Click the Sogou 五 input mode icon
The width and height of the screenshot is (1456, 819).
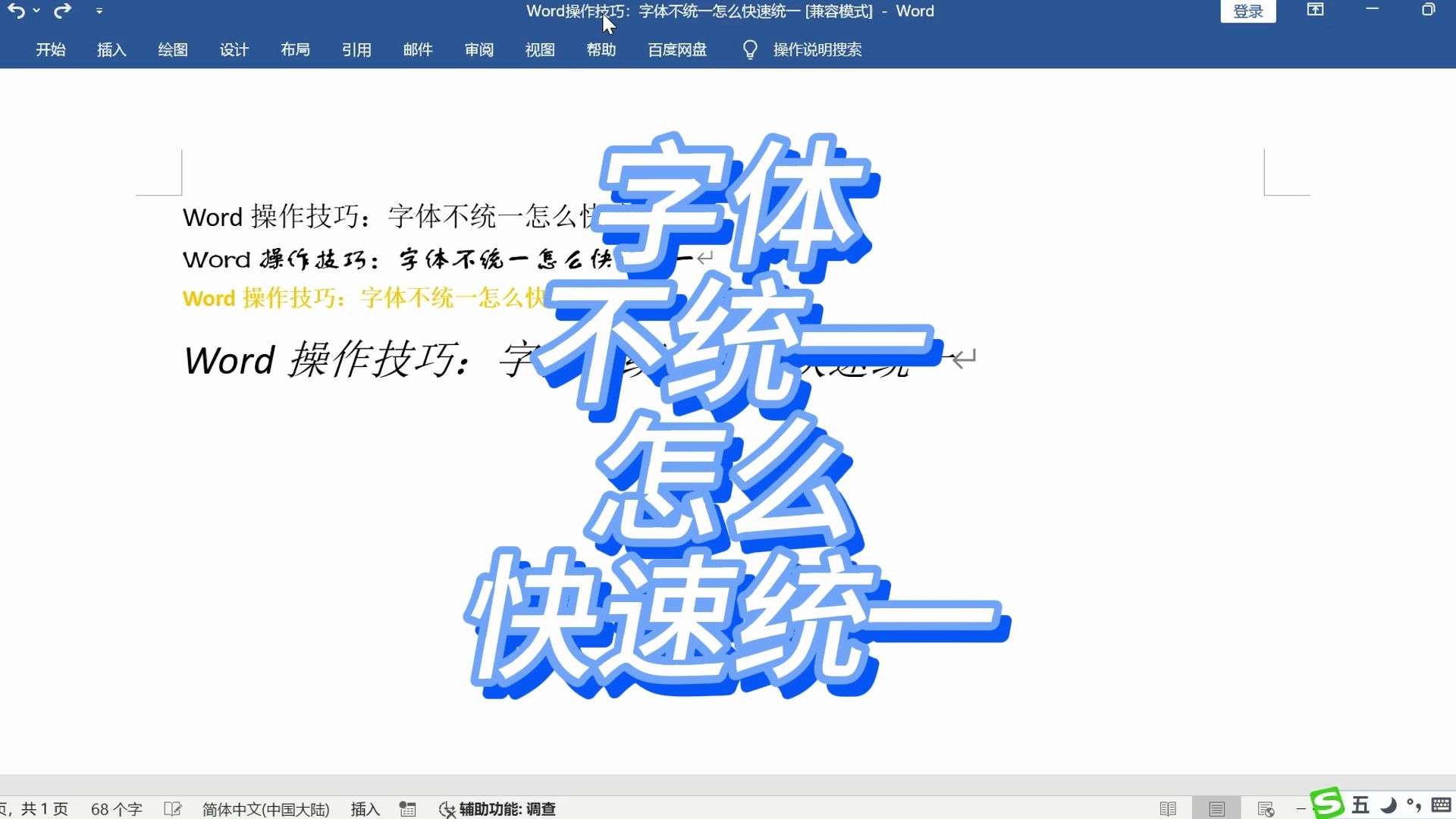pos(1360,805)
